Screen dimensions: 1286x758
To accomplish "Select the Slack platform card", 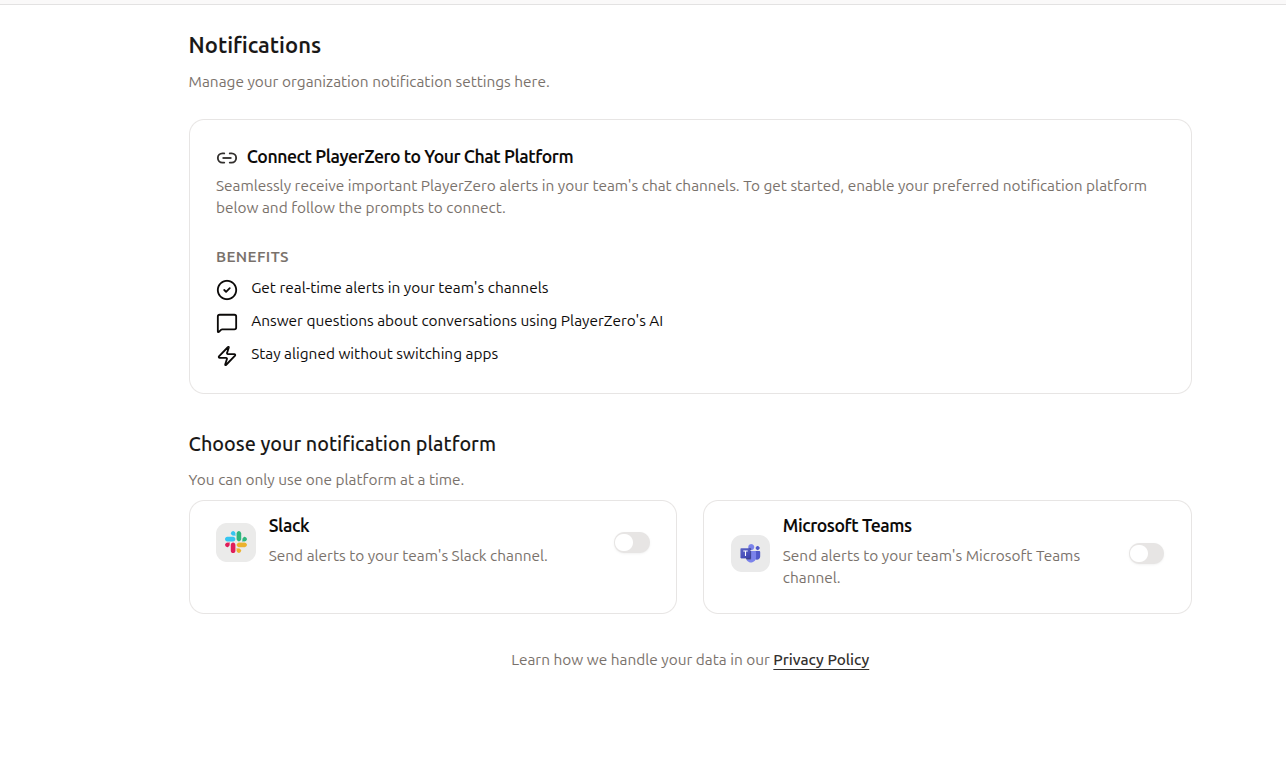I will click(432, 556).
